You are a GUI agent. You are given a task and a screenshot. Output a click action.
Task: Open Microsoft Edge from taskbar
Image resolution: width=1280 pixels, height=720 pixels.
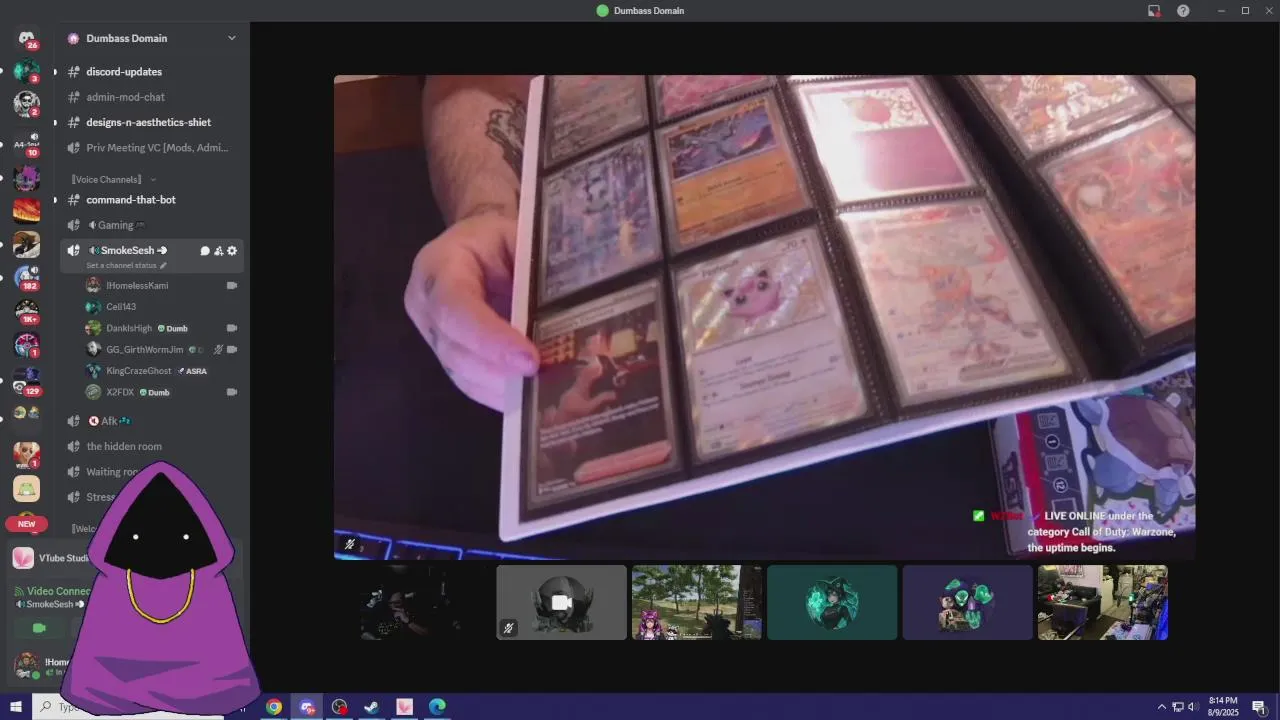437,707
